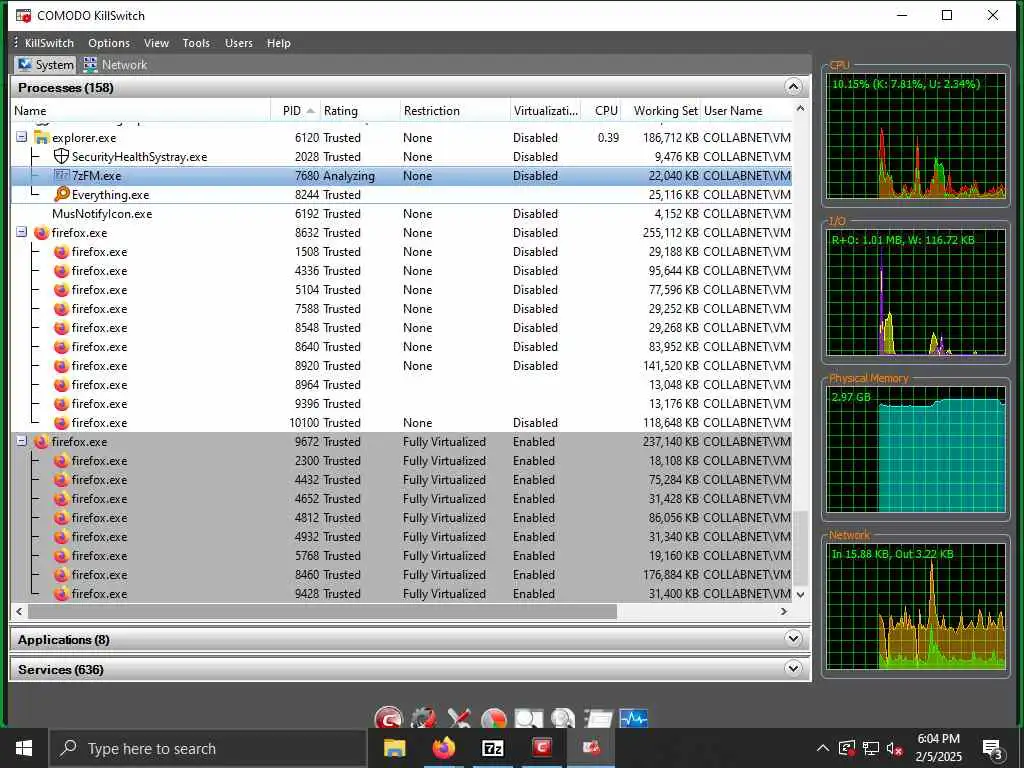Click the CPU usage graph
This screenshot has width=1024, height=768.
click(x=916, y=136)
